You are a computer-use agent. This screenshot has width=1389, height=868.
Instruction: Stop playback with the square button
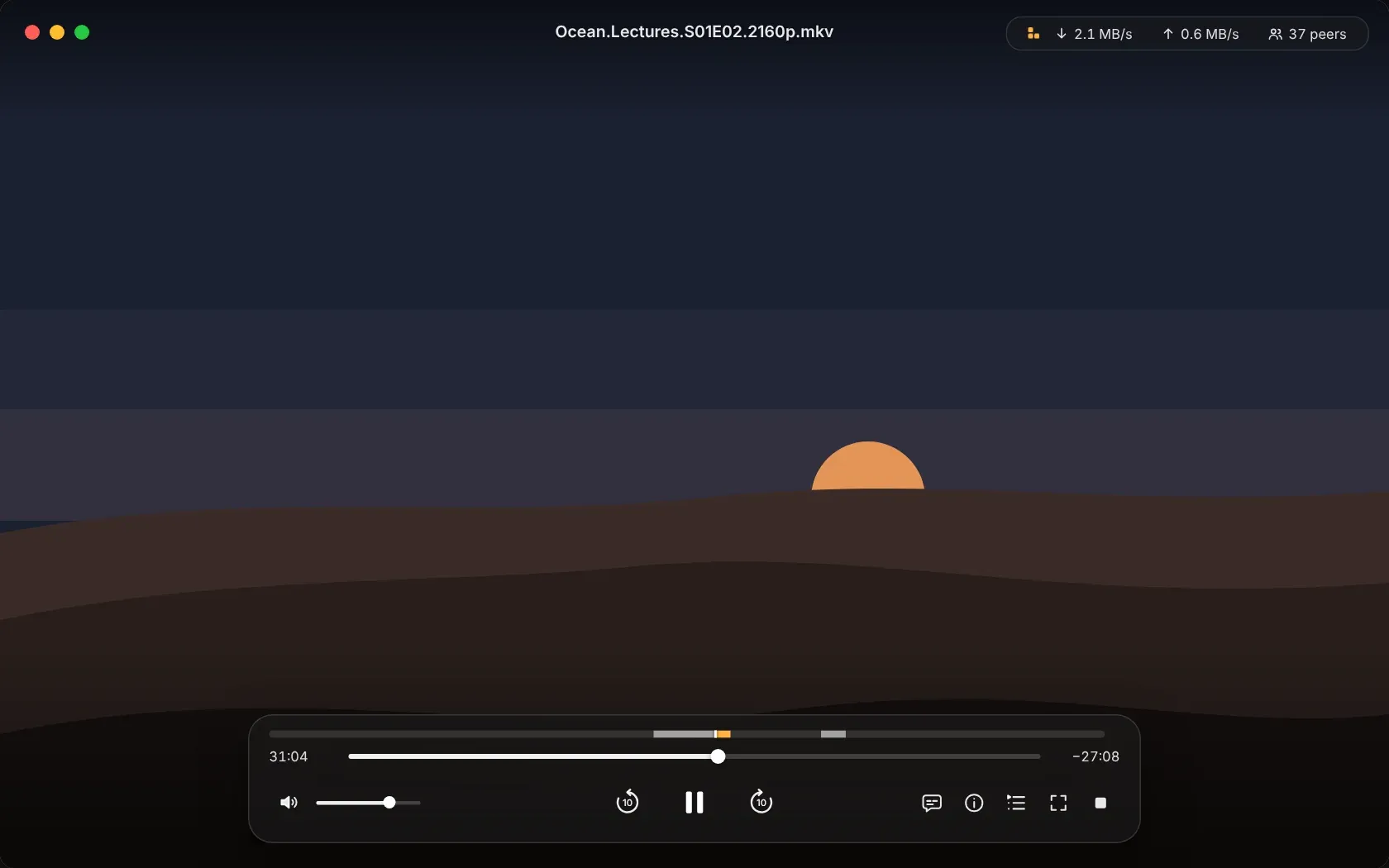[x=1100, y=803]
